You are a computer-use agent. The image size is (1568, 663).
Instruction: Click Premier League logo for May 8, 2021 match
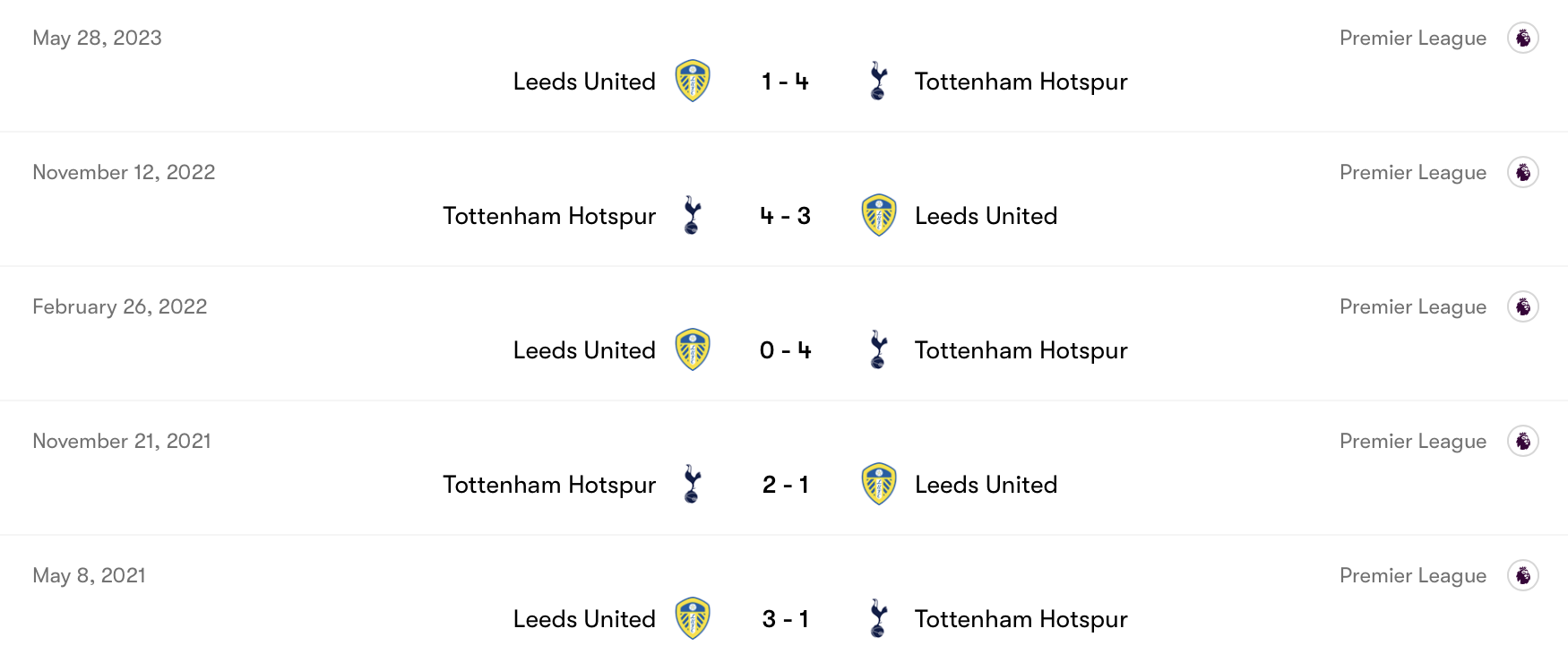[x=1522, y=575]
